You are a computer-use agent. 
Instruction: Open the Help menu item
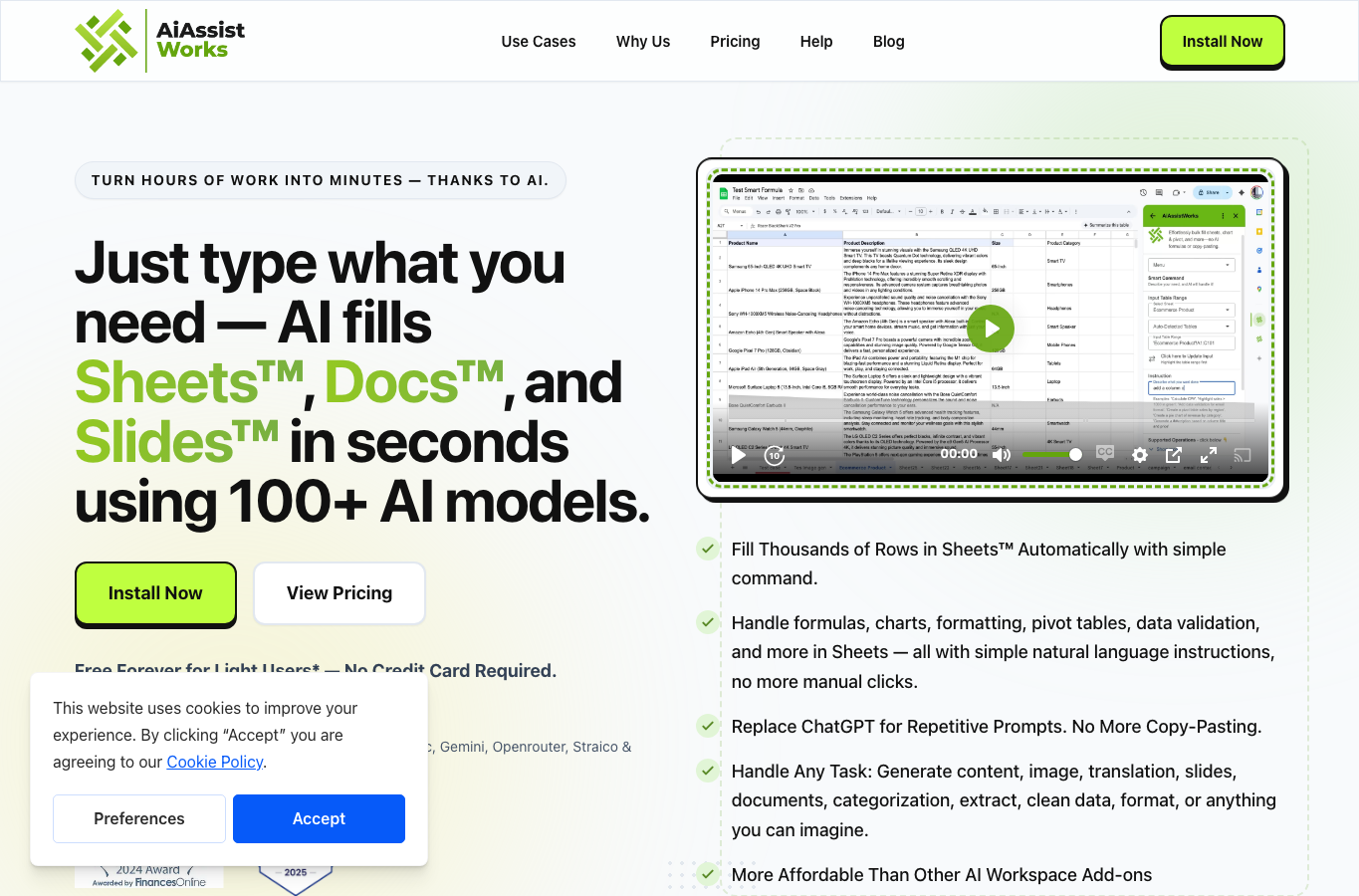(x=816, y=41)
